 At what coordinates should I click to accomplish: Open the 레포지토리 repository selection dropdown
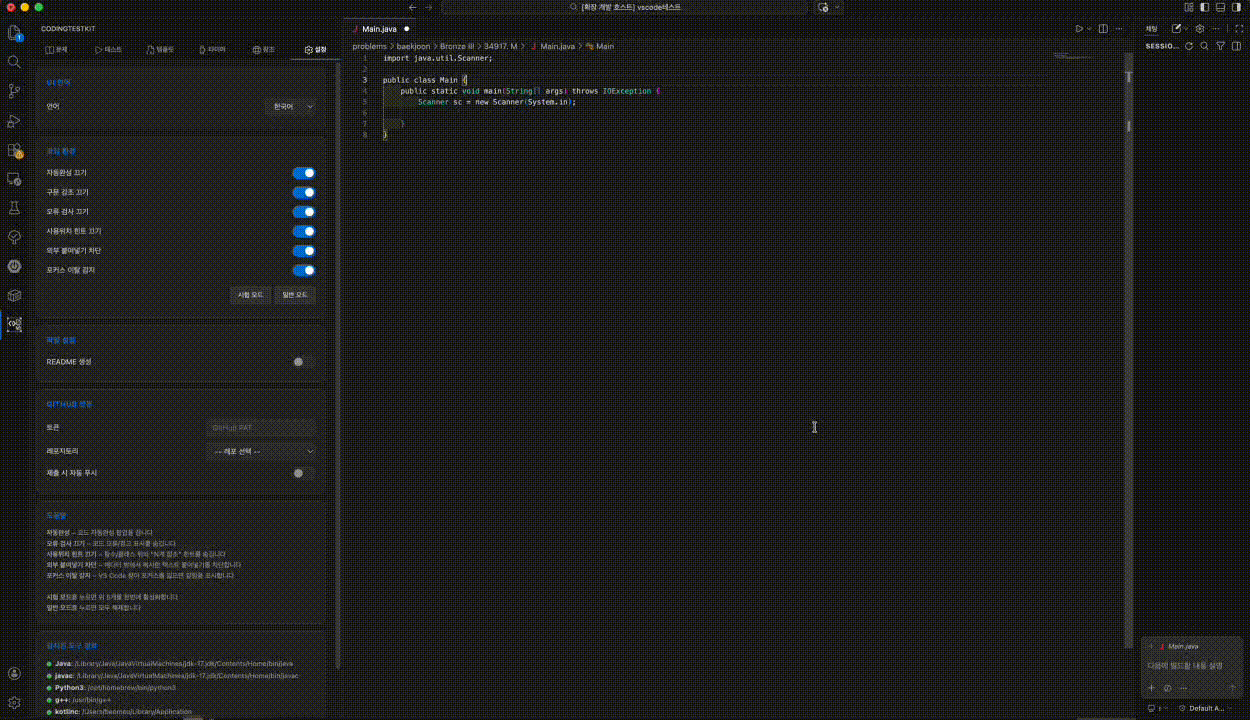pos(261,451)
